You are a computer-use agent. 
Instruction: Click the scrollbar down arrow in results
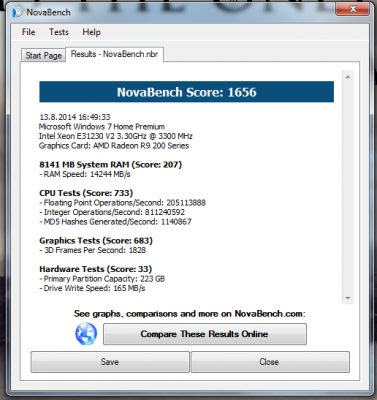point(348,298)
